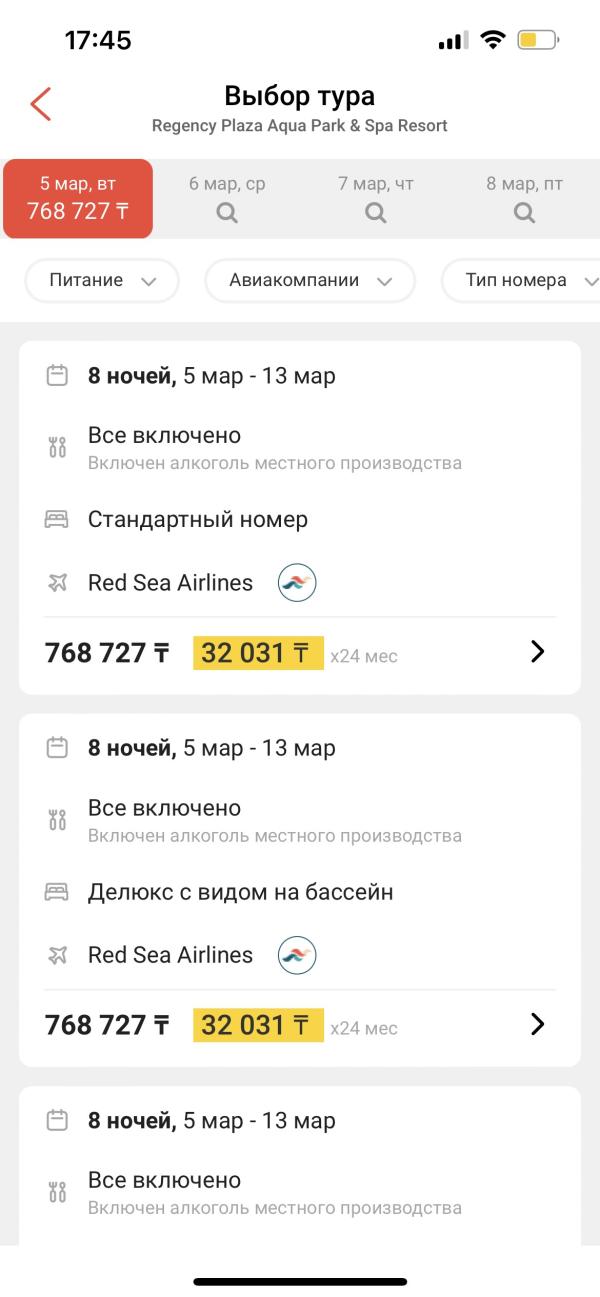
Task: Open third tour card dated 5 мар - 13 мар
Action: 300,1166
